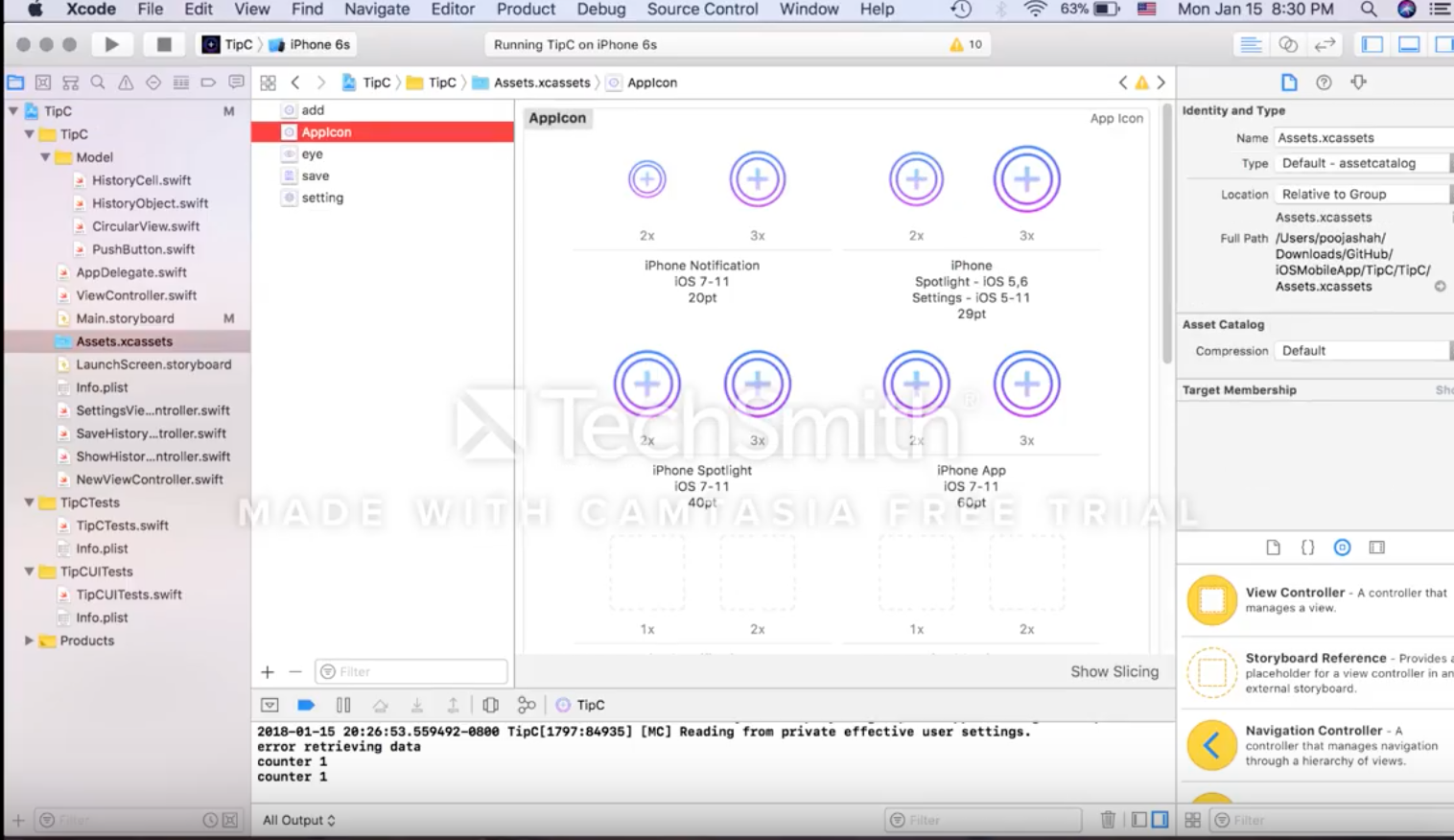This screenshot has height=840, width=1454.
Task: Click the asset list Filter field
Action: 411,671
